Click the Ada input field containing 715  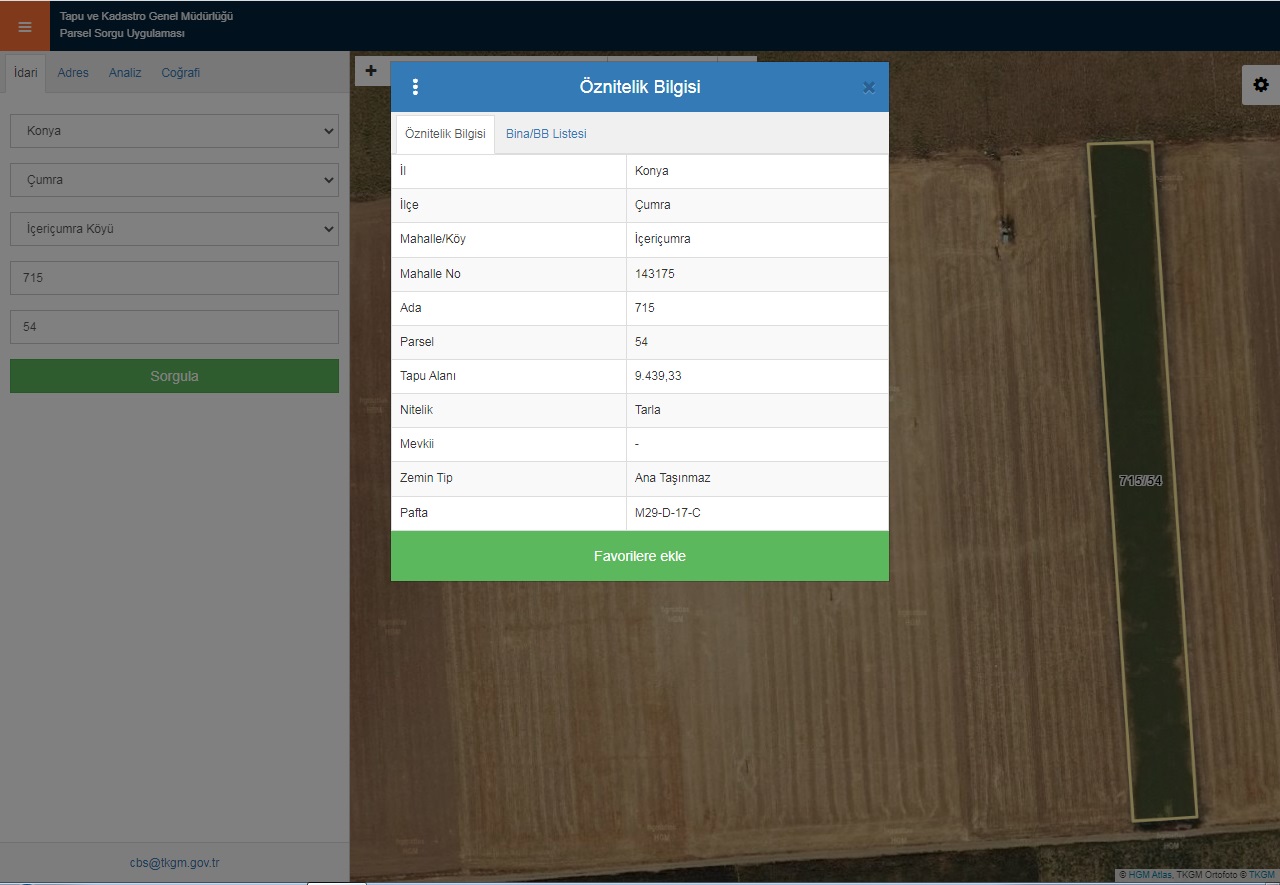pos(174,278)
